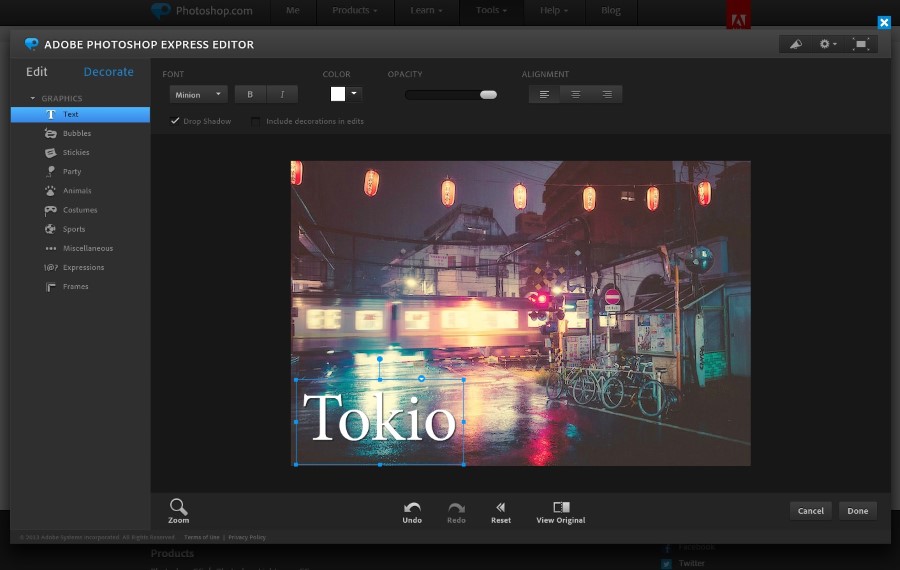Switch to the Edit tab
The image size is (900, 570).
pyautogui.click(x=37, y=72)
